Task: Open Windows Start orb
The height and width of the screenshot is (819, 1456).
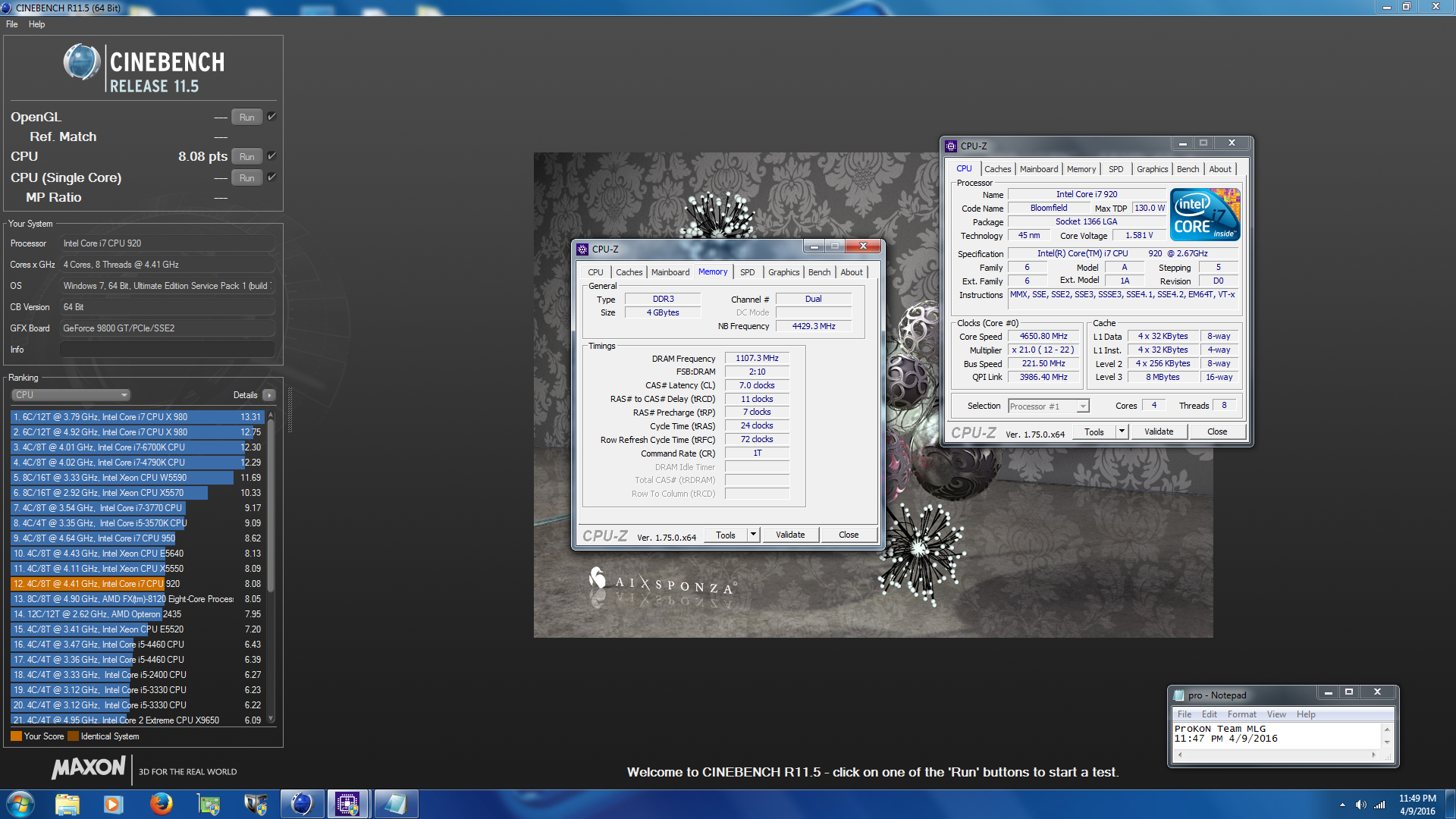Action: [20, 804]
